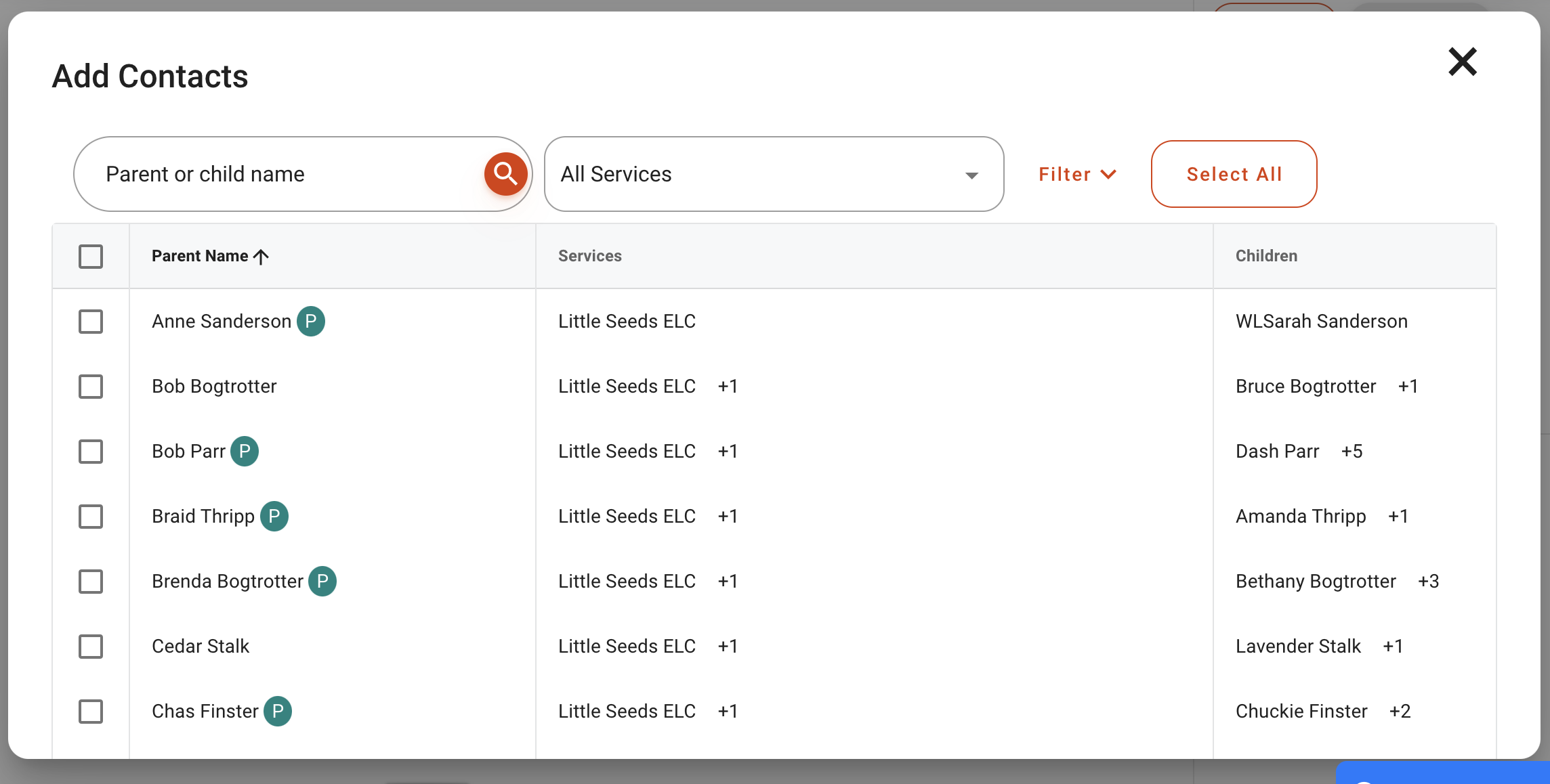
Task: Check the box for Bob Bogtrotter
Action: pyautogui.click(x=91, y=387)
